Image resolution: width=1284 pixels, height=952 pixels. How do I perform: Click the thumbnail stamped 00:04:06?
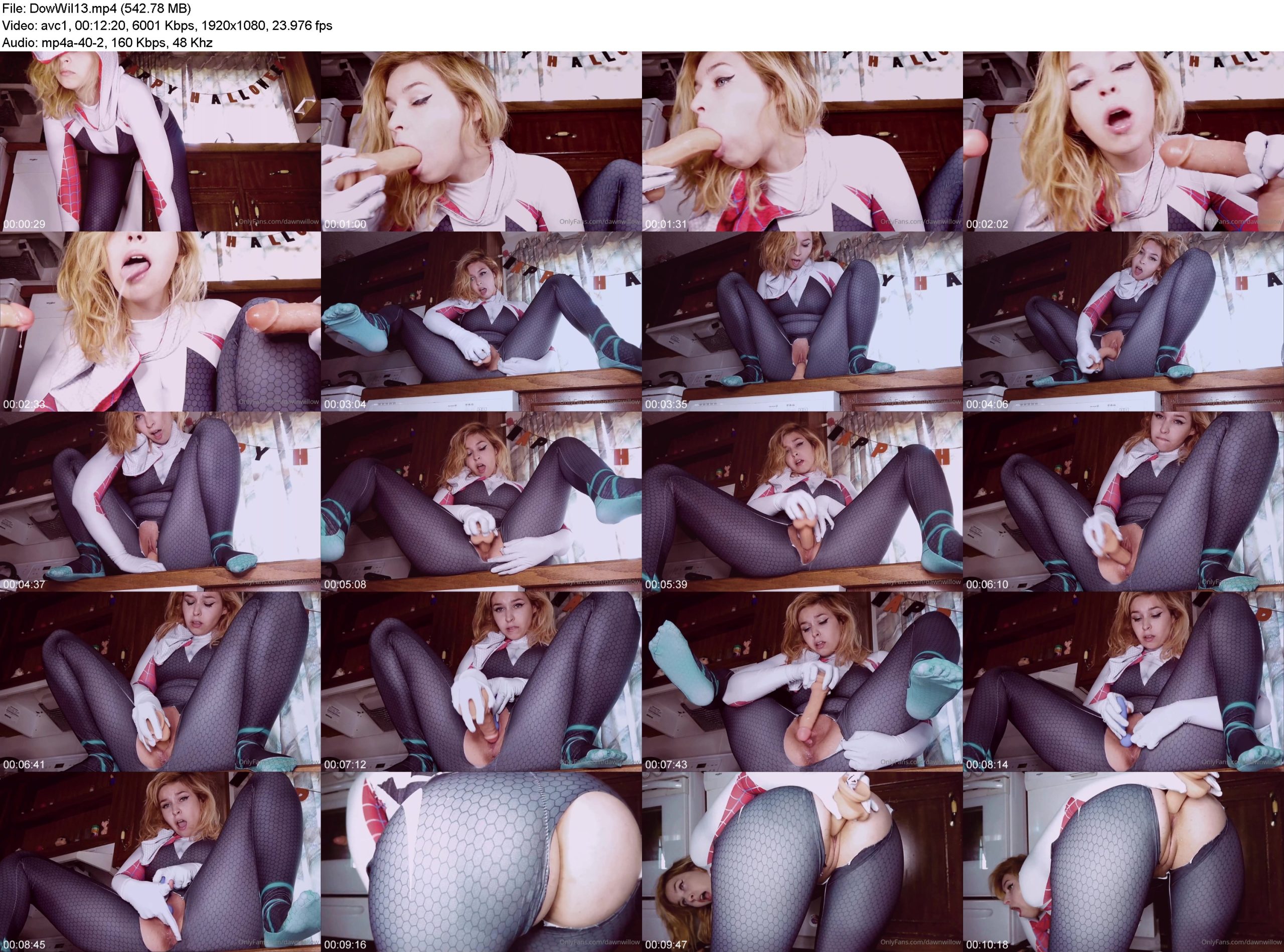tap(1123, 322)
